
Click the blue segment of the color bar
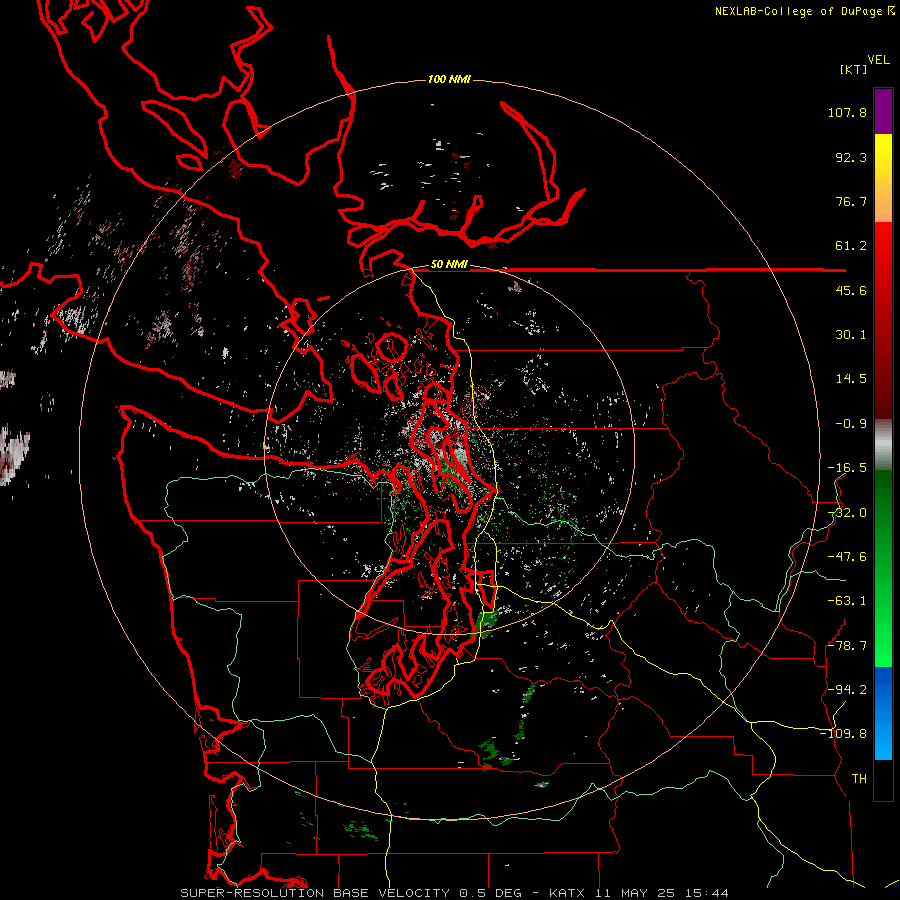click(883, 713)
